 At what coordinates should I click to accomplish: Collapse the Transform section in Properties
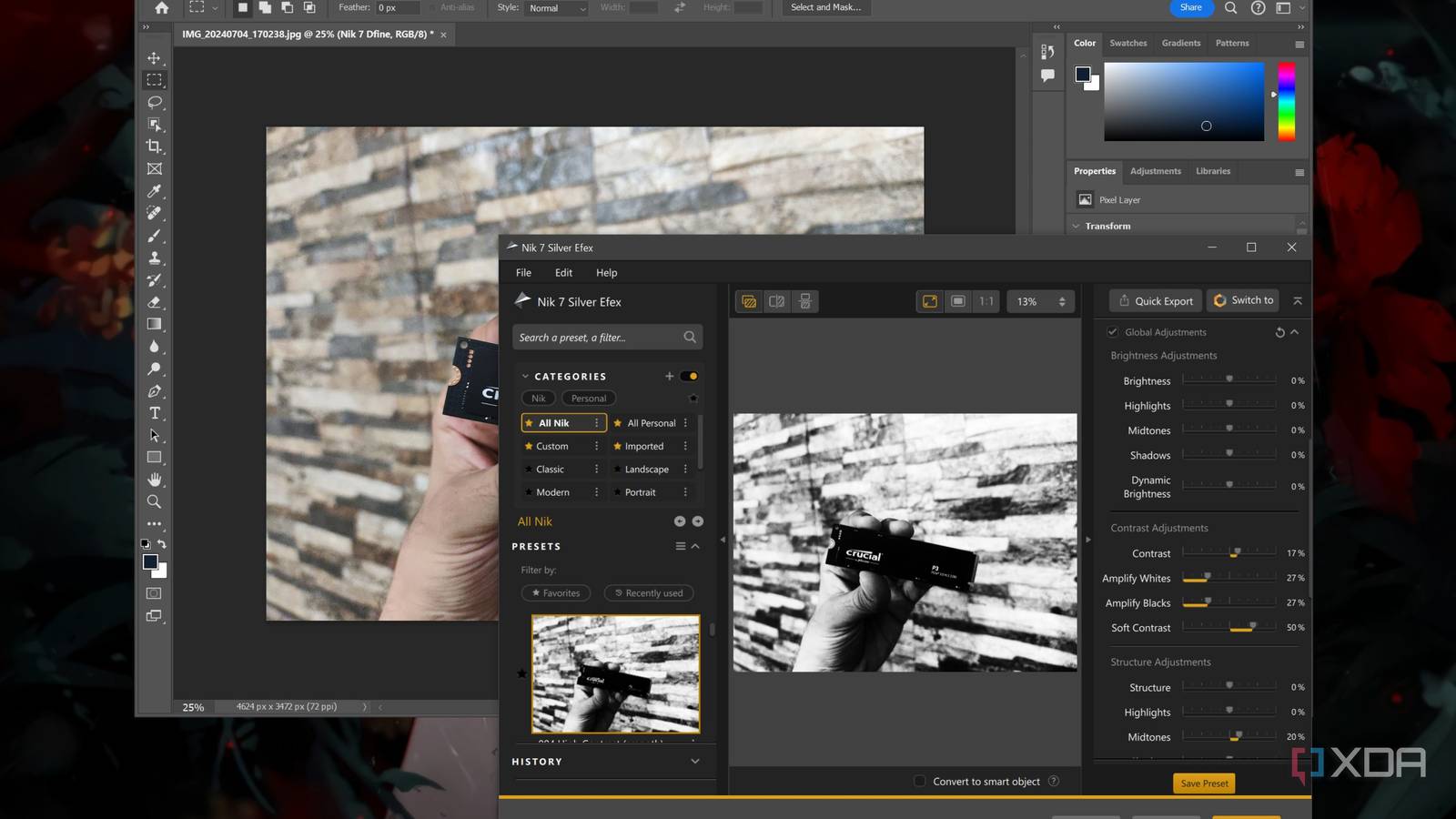point(1077,226)
